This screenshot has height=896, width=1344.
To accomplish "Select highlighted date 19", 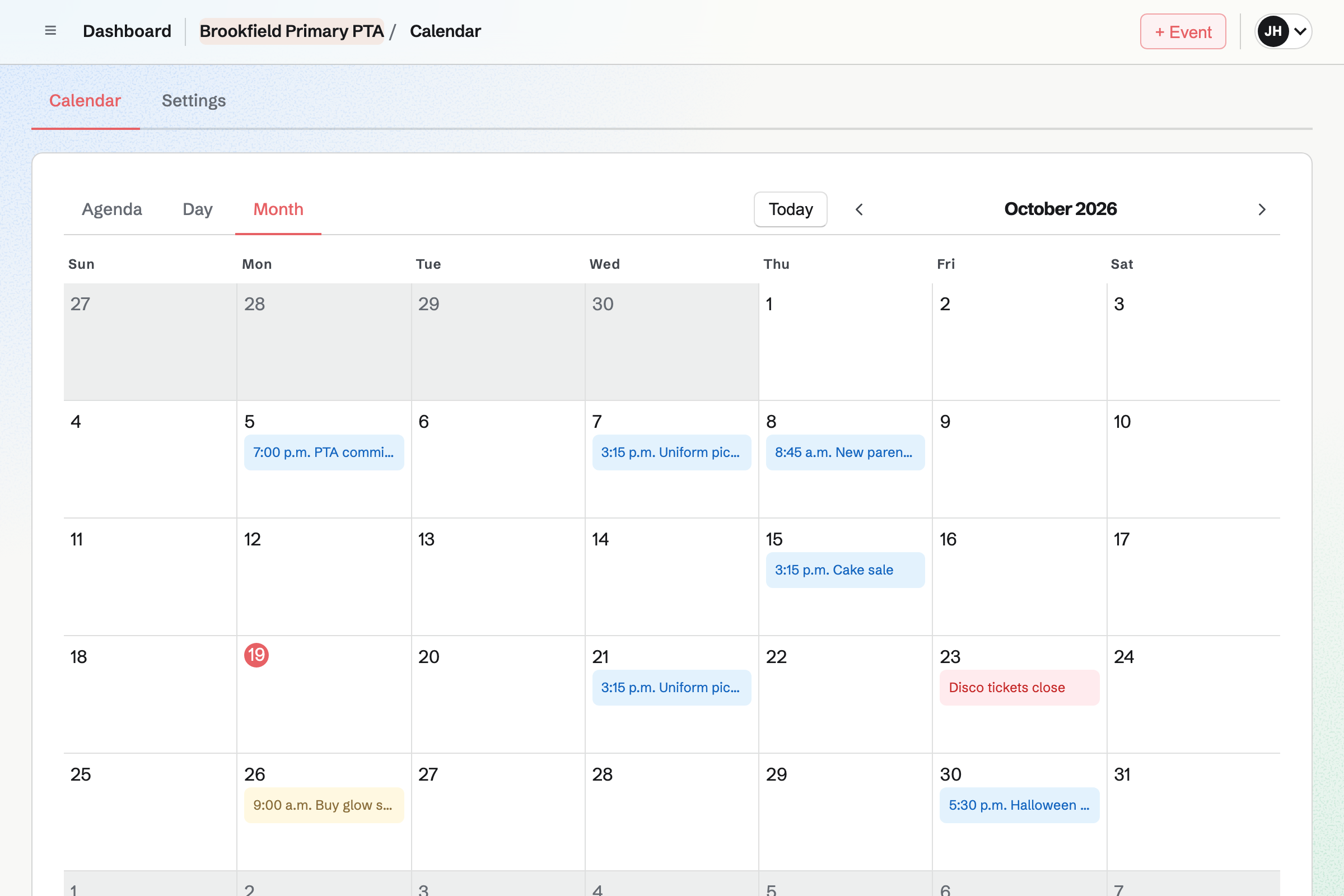I will coord(256,655).
